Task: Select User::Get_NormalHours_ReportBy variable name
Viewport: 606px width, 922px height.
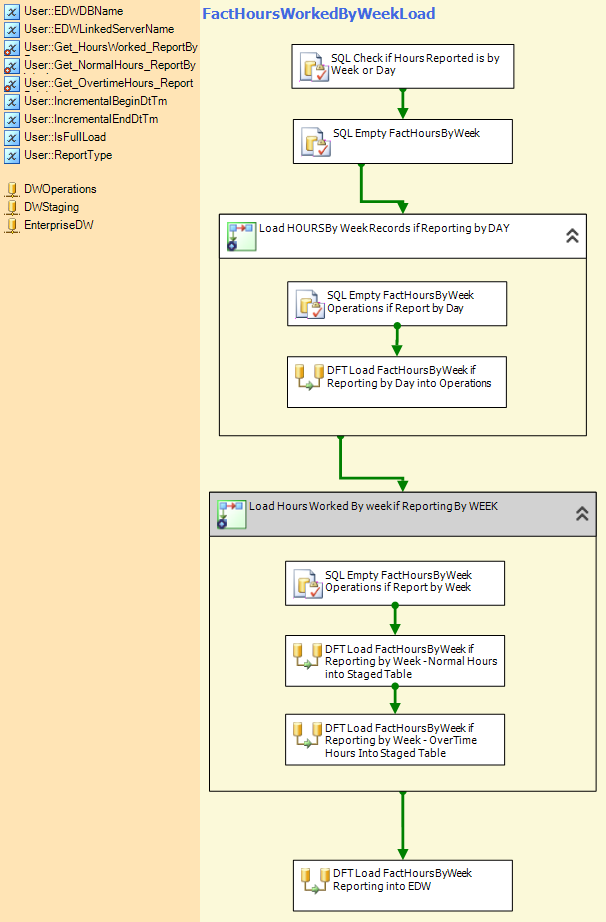Action: pos(110,65)
